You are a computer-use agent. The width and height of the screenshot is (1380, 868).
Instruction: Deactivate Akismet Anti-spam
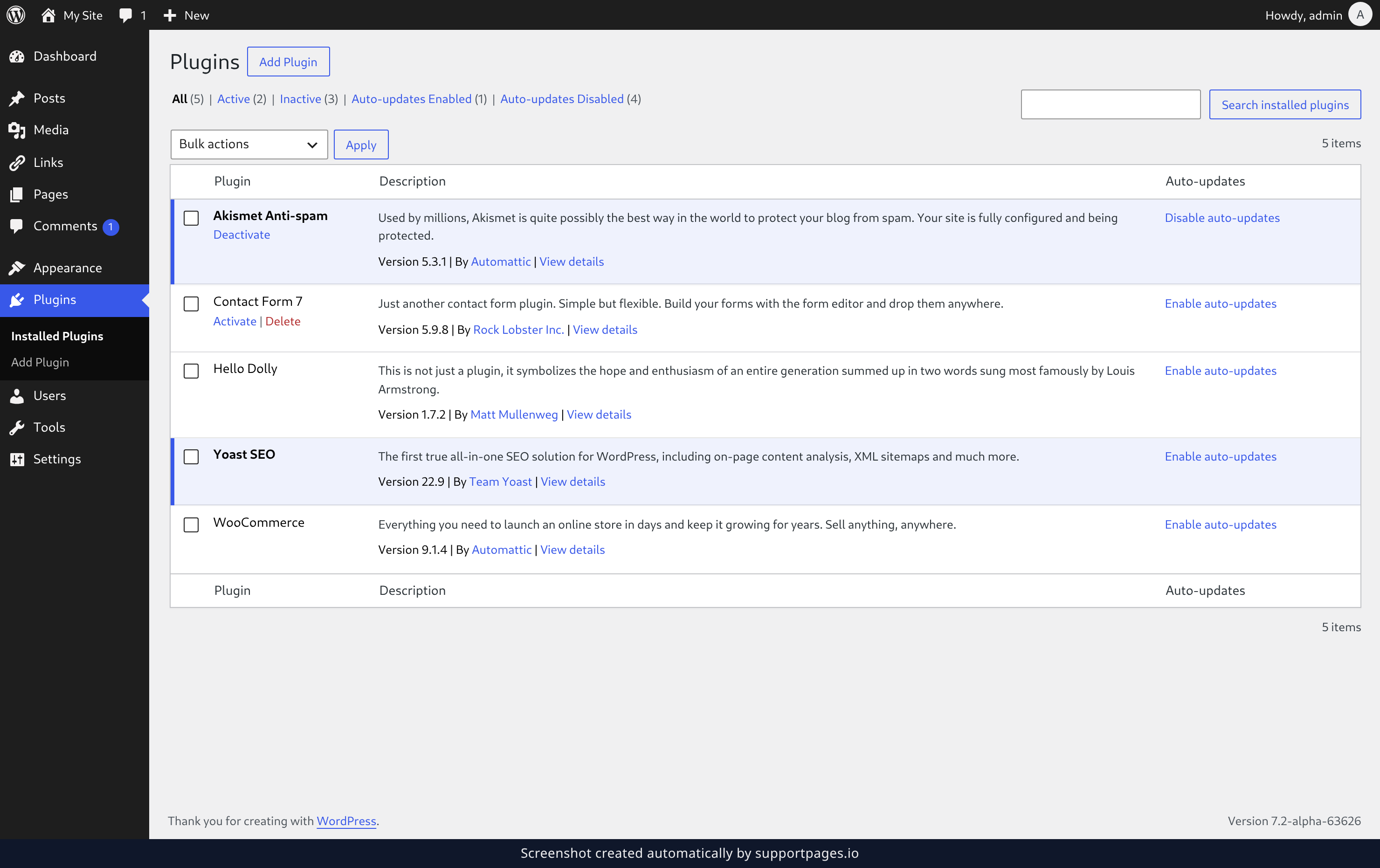241,234
